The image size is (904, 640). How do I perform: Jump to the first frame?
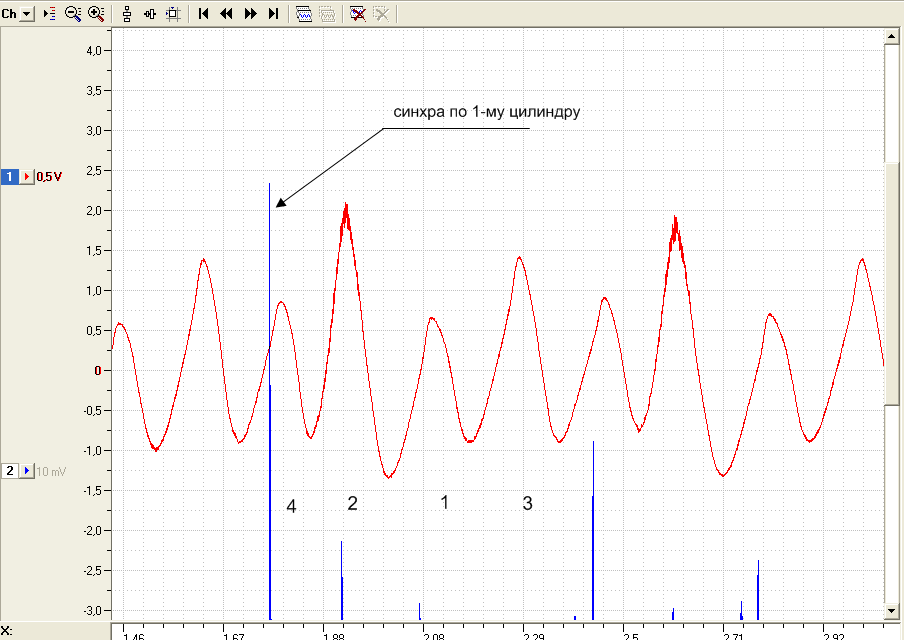coord(203,13)
